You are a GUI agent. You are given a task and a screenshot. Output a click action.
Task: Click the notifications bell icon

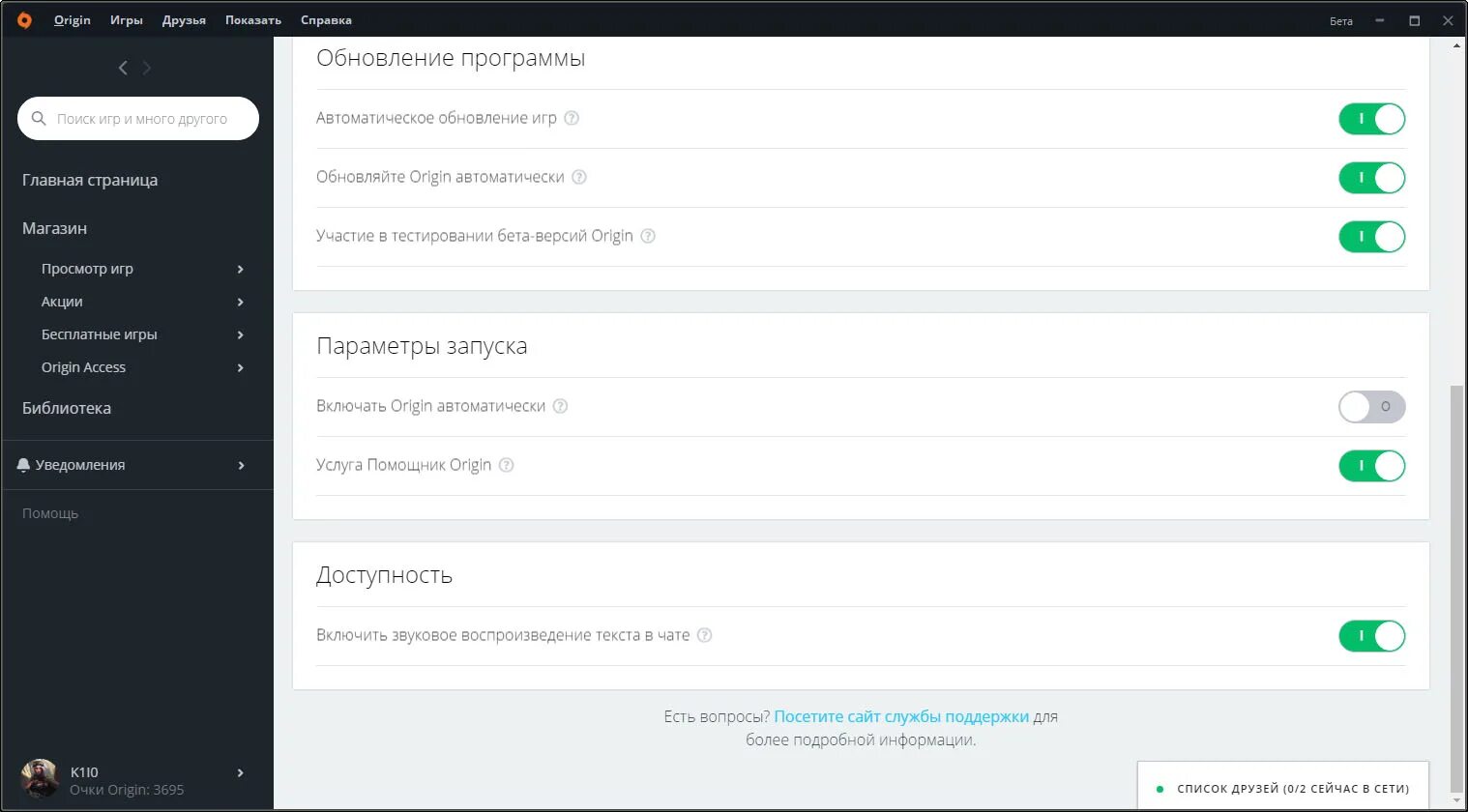[24, 465]
